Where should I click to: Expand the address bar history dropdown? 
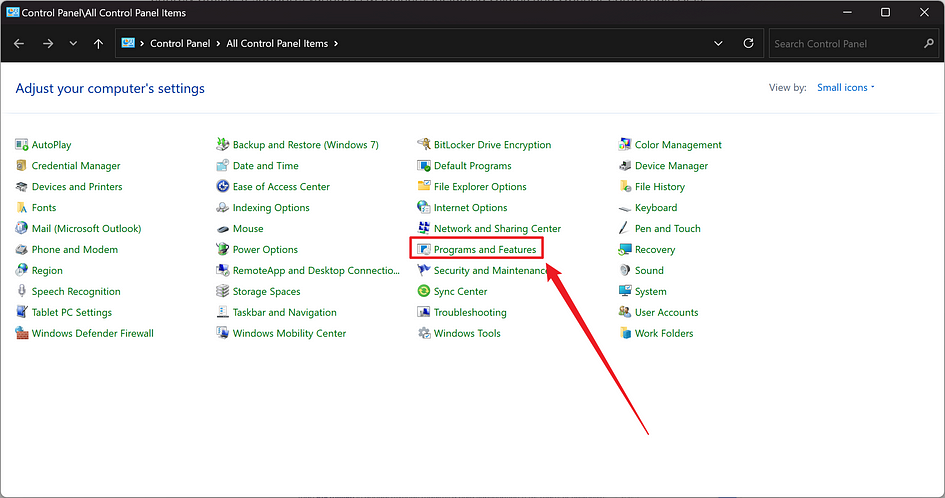tap(718, 43)
